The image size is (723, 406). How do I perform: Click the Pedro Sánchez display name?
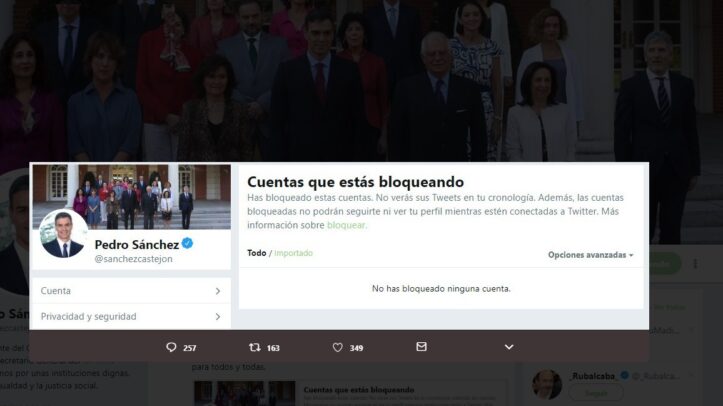pos(137,244)
